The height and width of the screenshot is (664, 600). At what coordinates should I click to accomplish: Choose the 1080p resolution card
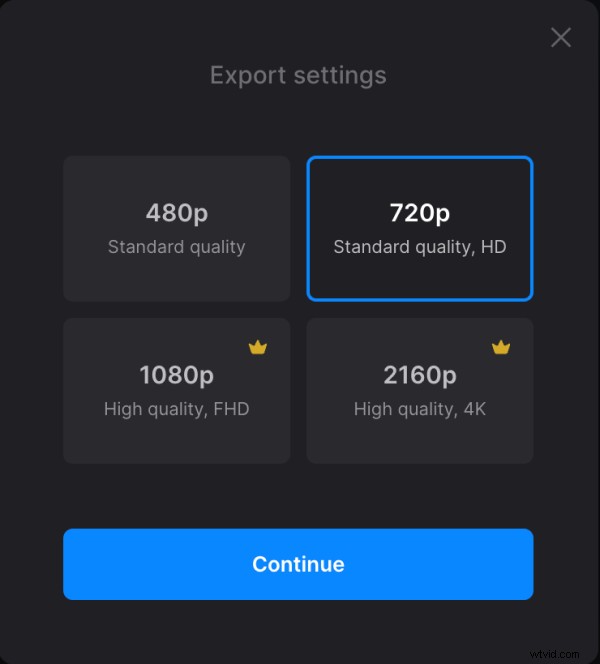[177, 390]
